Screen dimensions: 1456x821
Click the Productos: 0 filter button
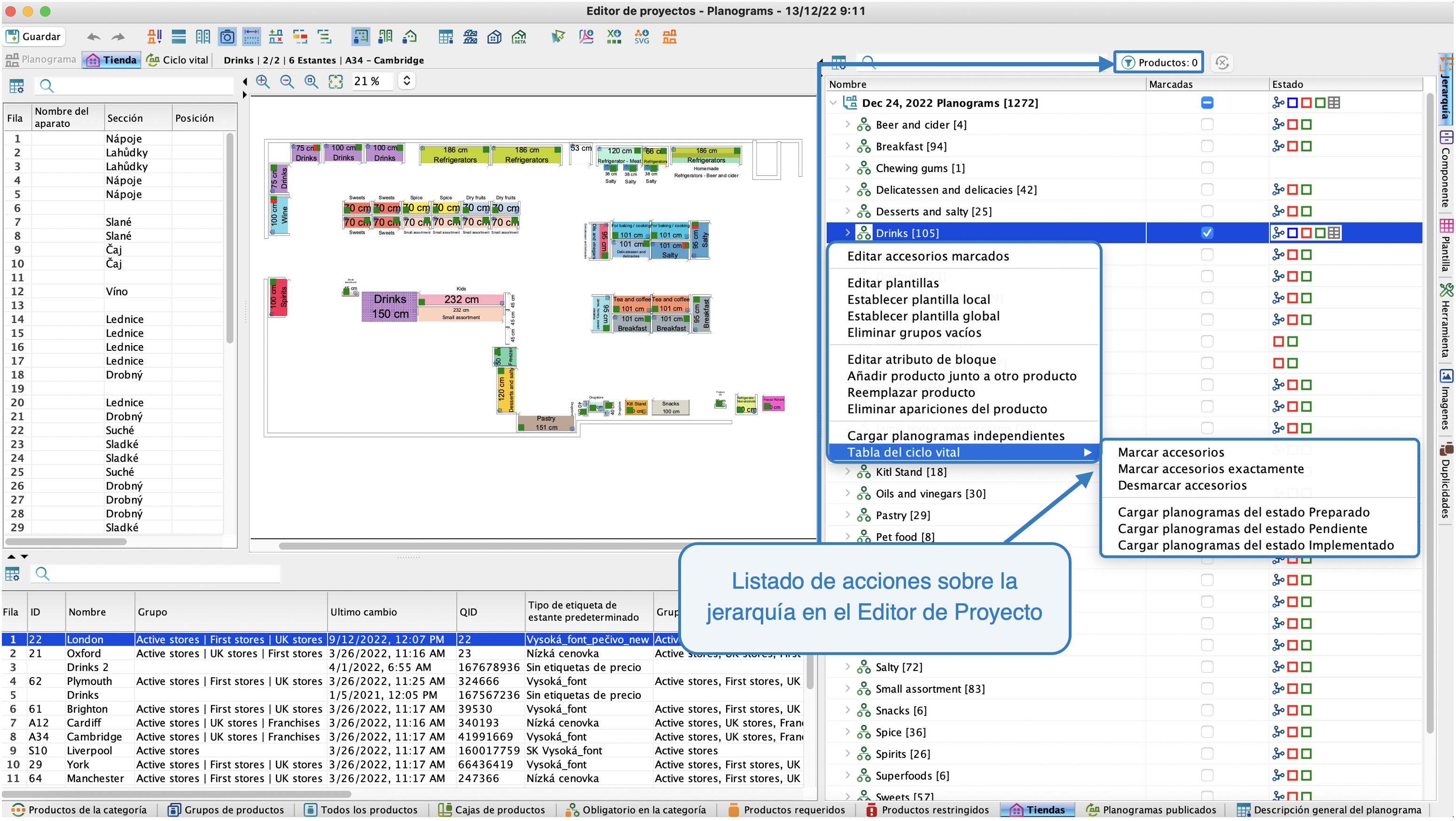click(1159, 62)
